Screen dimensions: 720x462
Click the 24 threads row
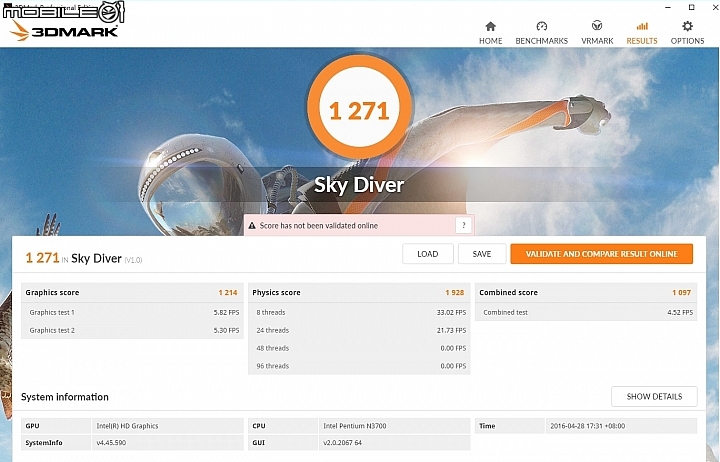[x=359, y=330]
